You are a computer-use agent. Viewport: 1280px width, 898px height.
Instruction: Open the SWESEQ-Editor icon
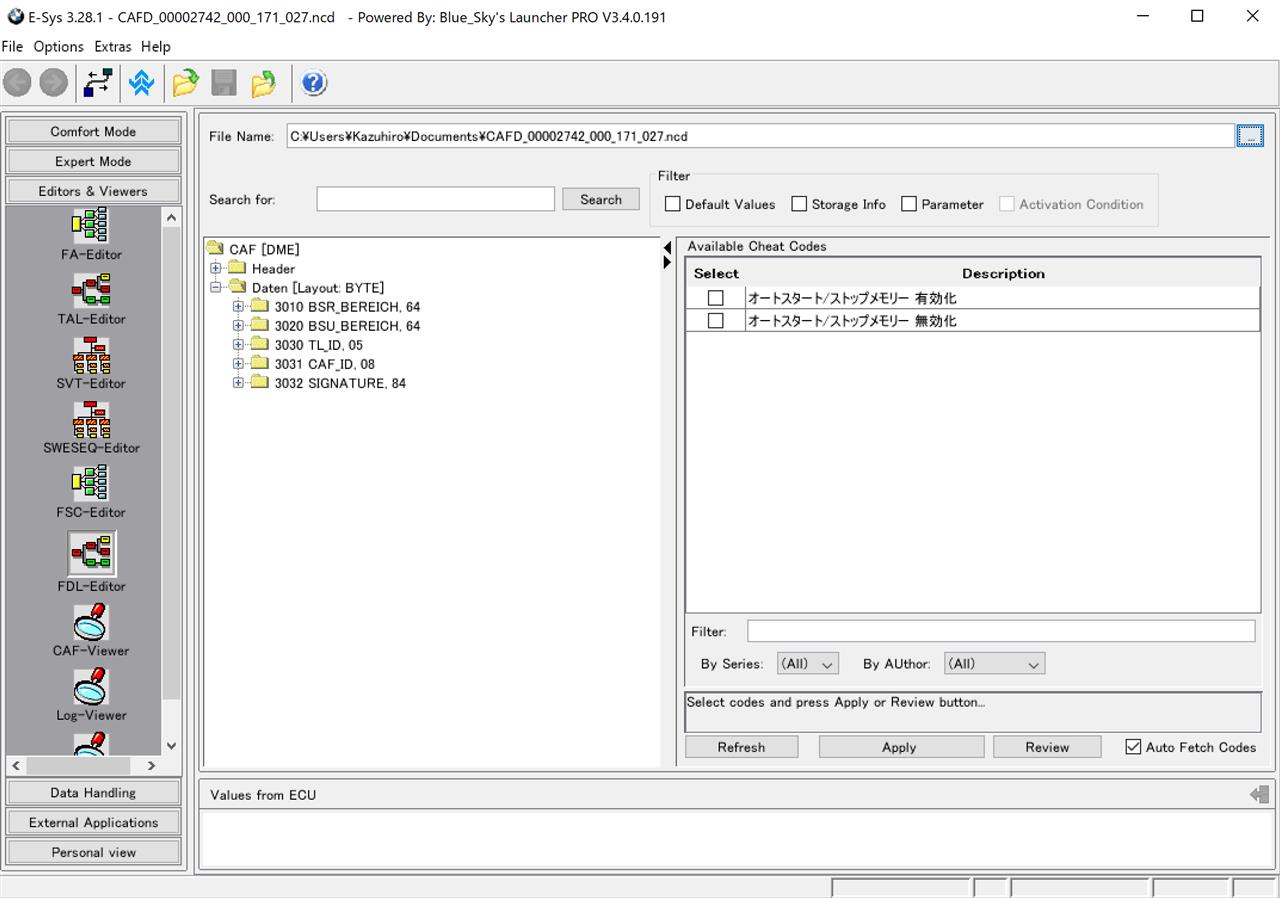point(91,420)
